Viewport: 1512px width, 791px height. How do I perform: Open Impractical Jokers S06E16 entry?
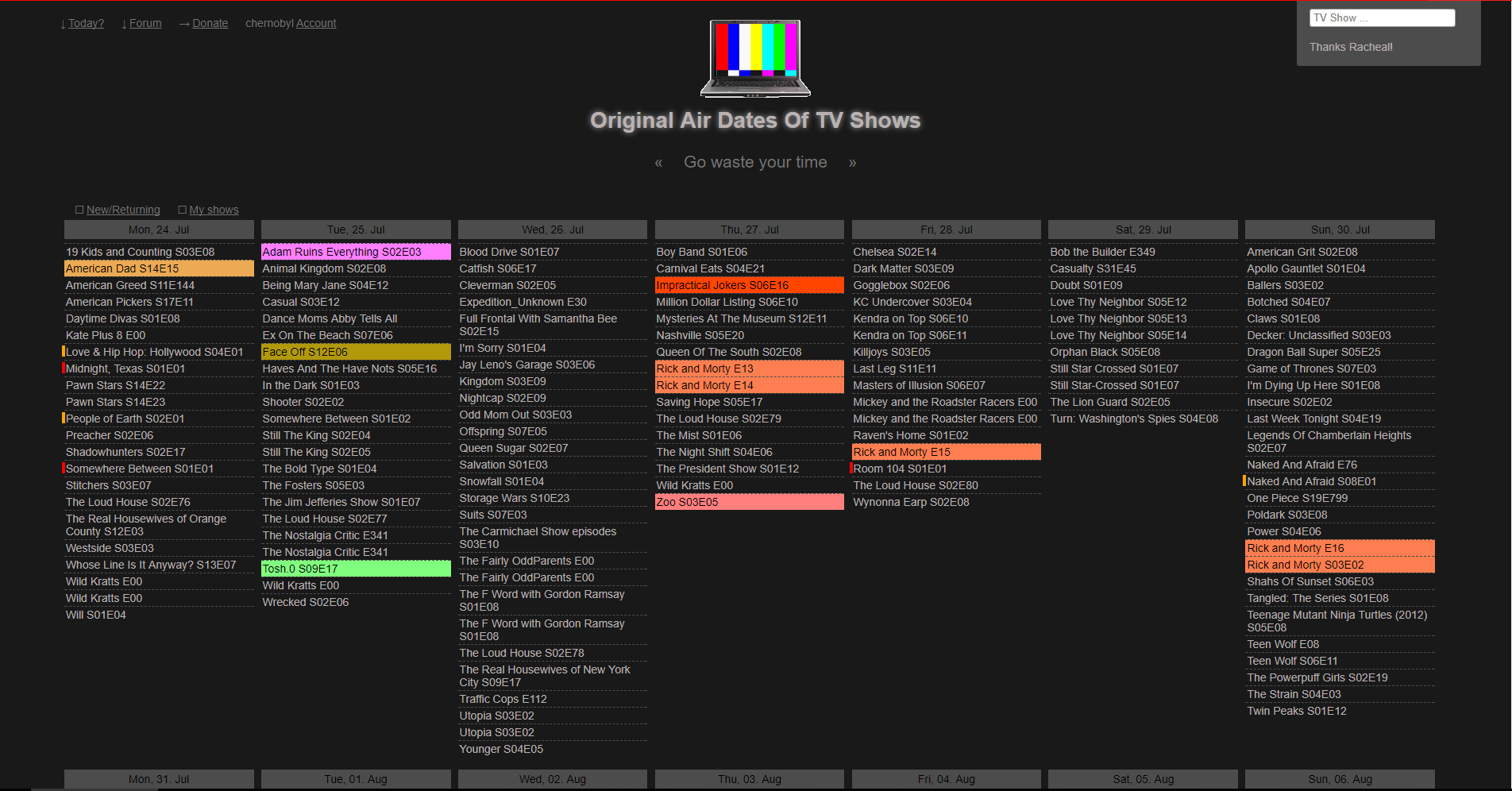click(x=750, y=285)
